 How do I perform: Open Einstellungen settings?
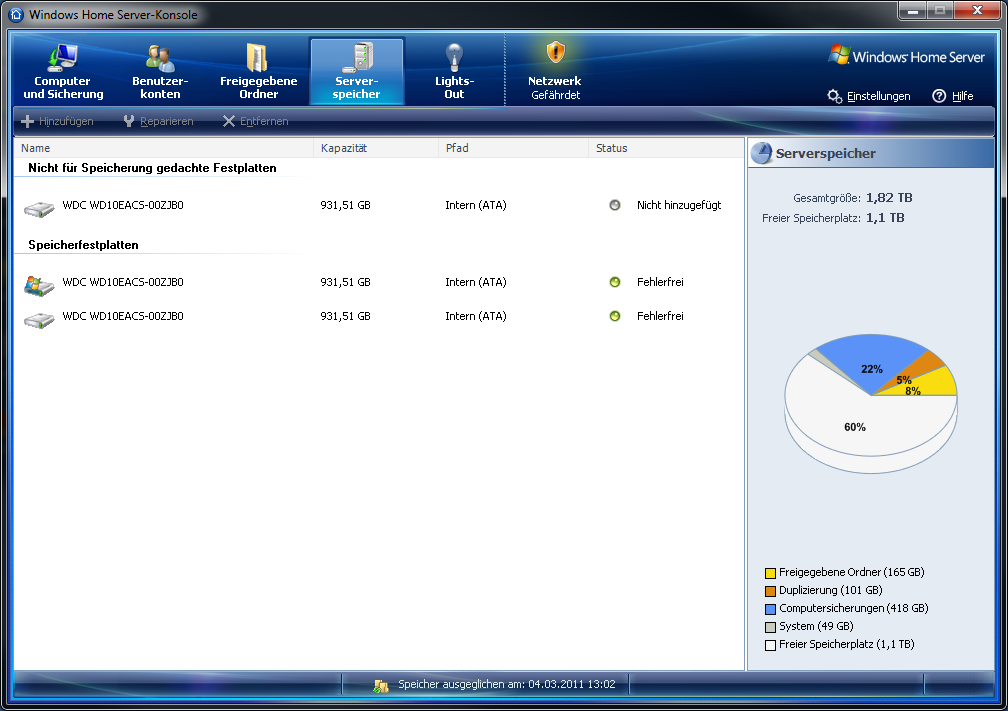click(878, 96)
